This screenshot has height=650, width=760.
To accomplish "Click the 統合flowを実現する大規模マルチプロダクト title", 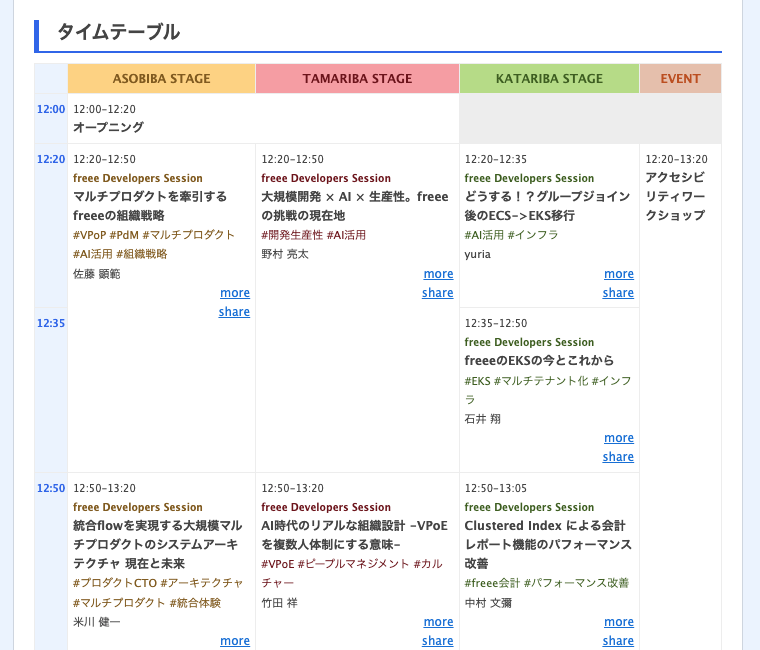I will click(x=158, y=544).
